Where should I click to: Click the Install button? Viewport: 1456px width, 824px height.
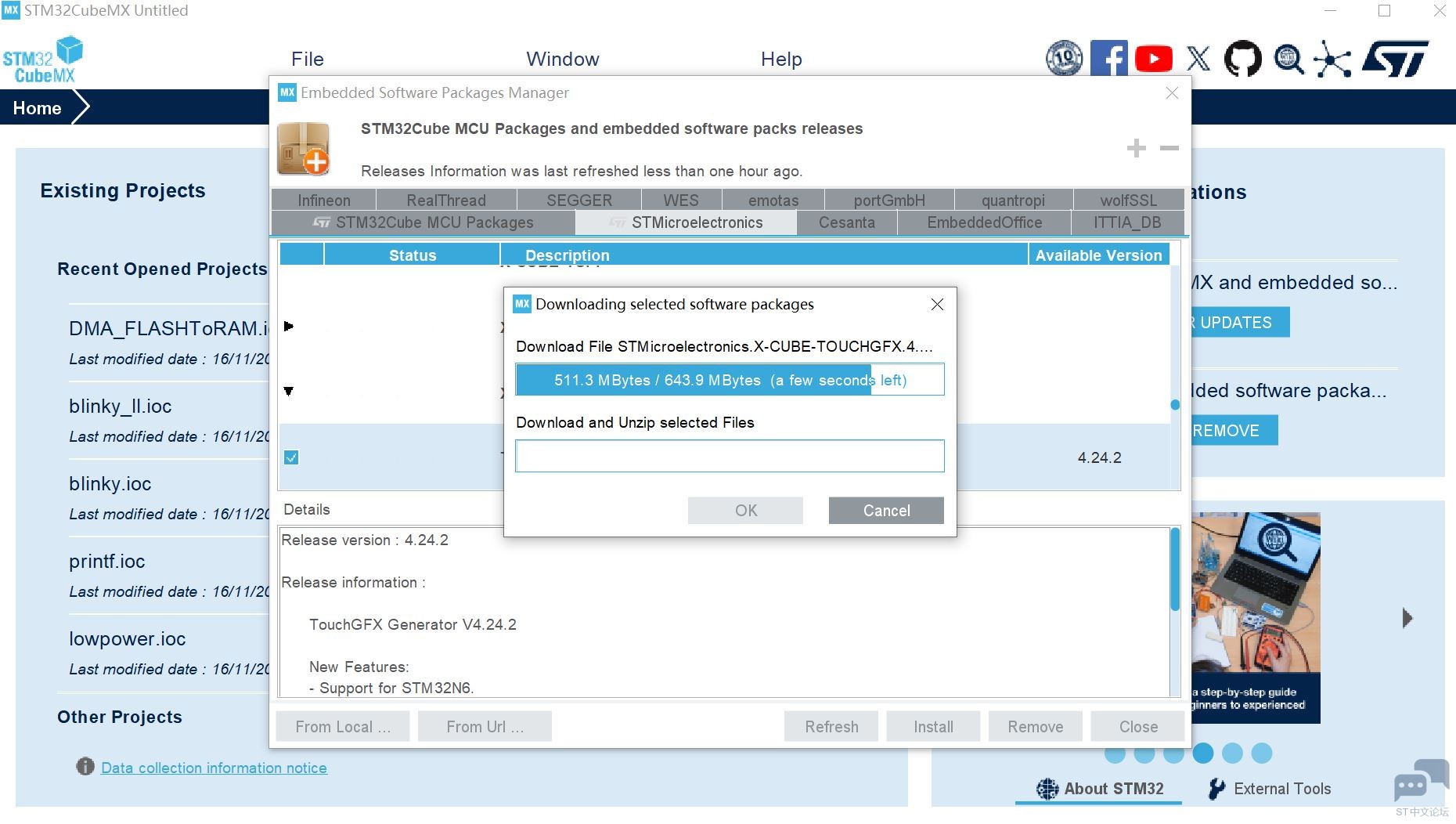[933, 726]
